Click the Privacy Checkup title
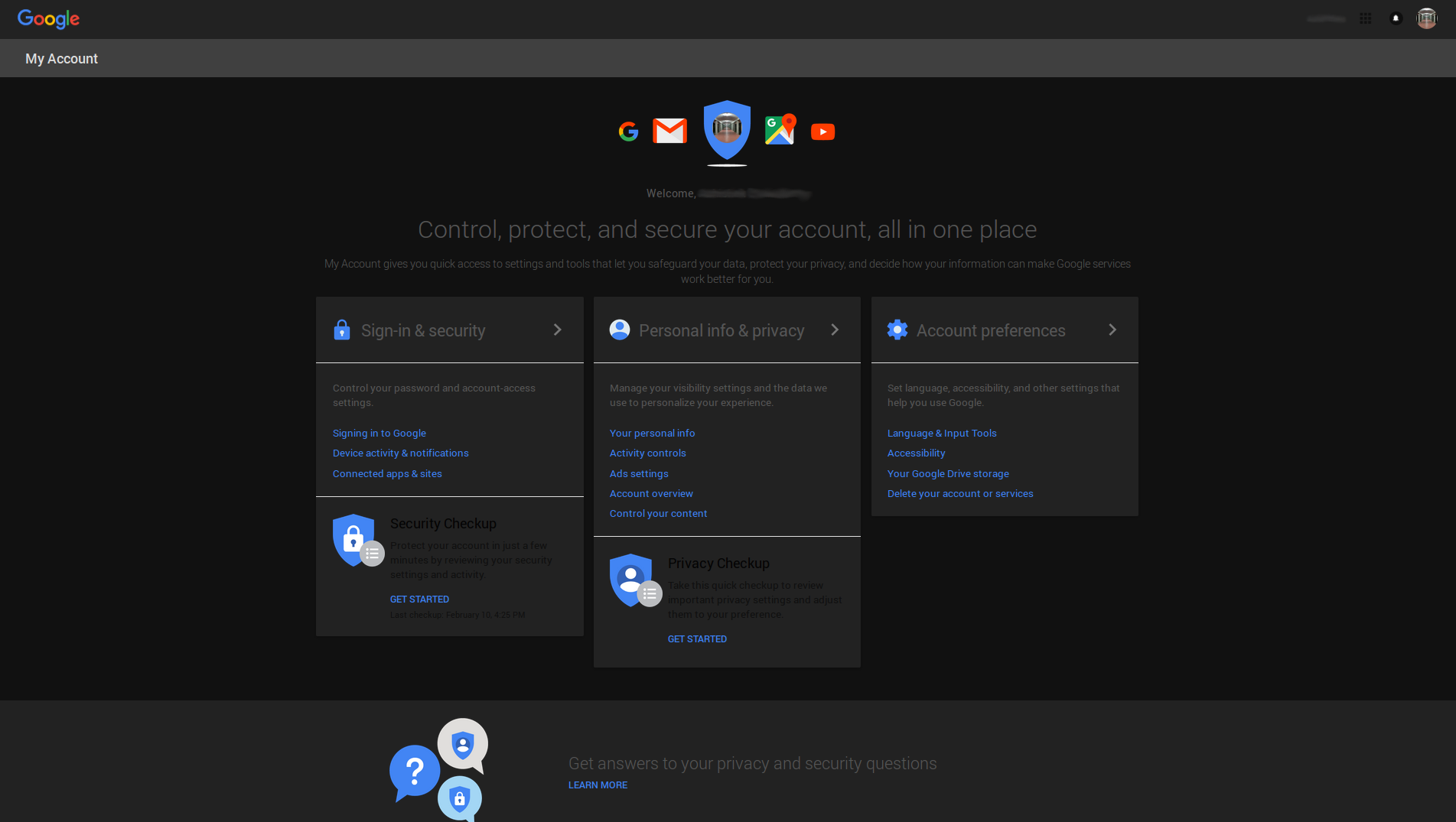Screen dimensions: 1456x822 tap(718, 563)
